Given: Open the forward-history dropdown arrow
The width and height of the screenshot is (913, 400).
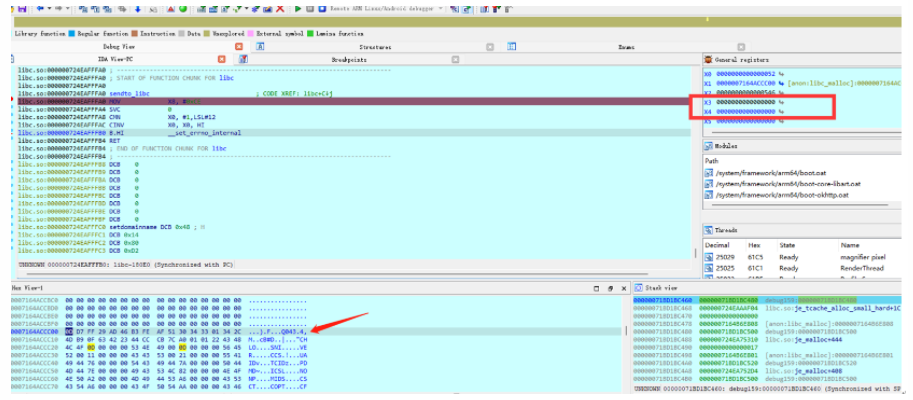Looking at the screenshot, I should tap(68, 9).
